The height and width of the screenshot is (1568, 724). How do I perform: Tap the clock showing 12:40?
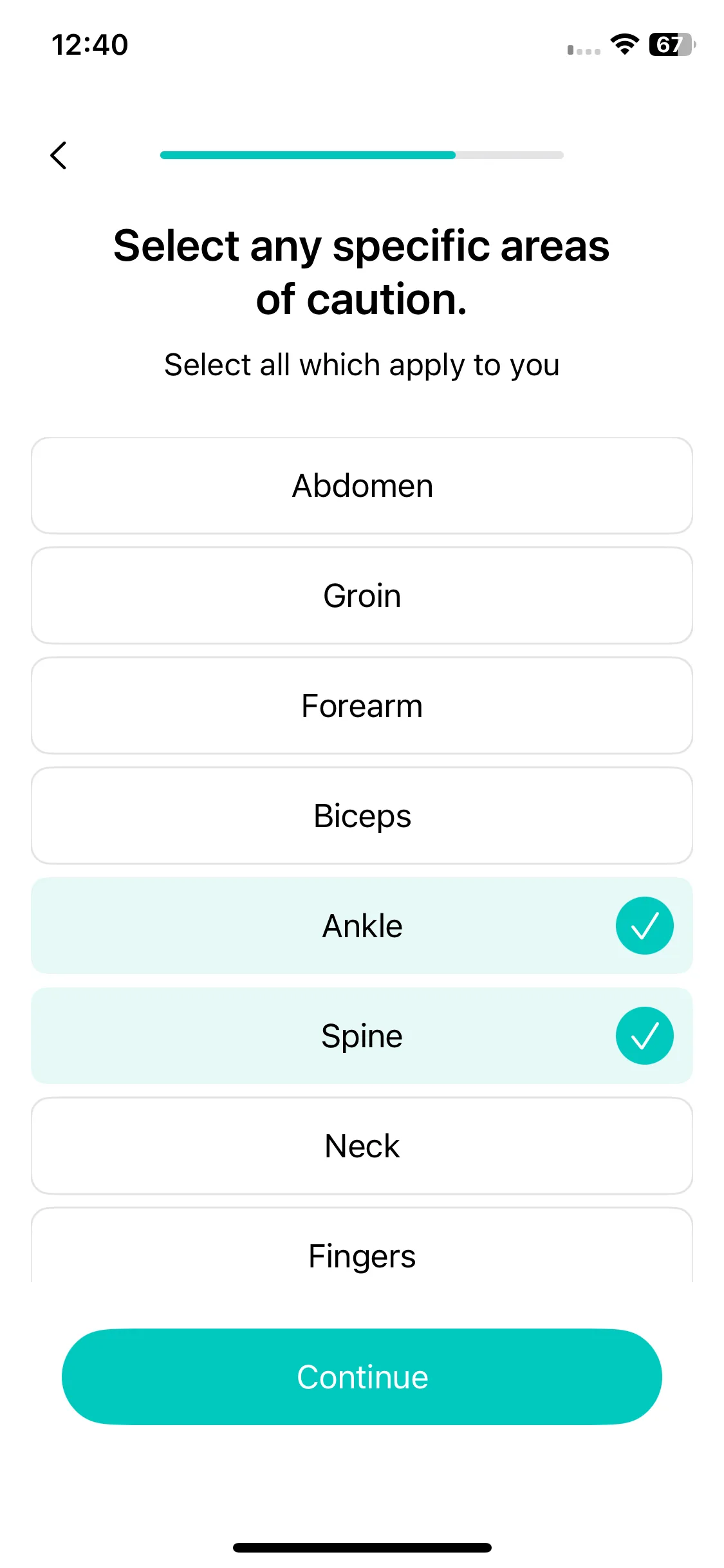[90, 45]
